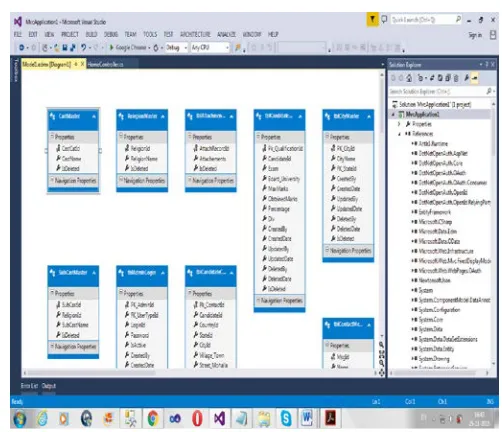The height and width of the screenshot is (432, 502).
Task: Open the Toolbox side panel tab
Action: [x=15, y=71]
